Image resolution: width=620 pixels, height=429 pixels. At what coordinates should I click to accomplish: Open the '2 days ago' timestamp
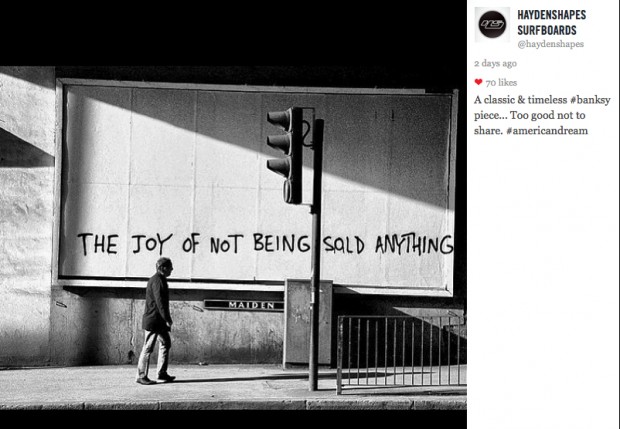497,63
